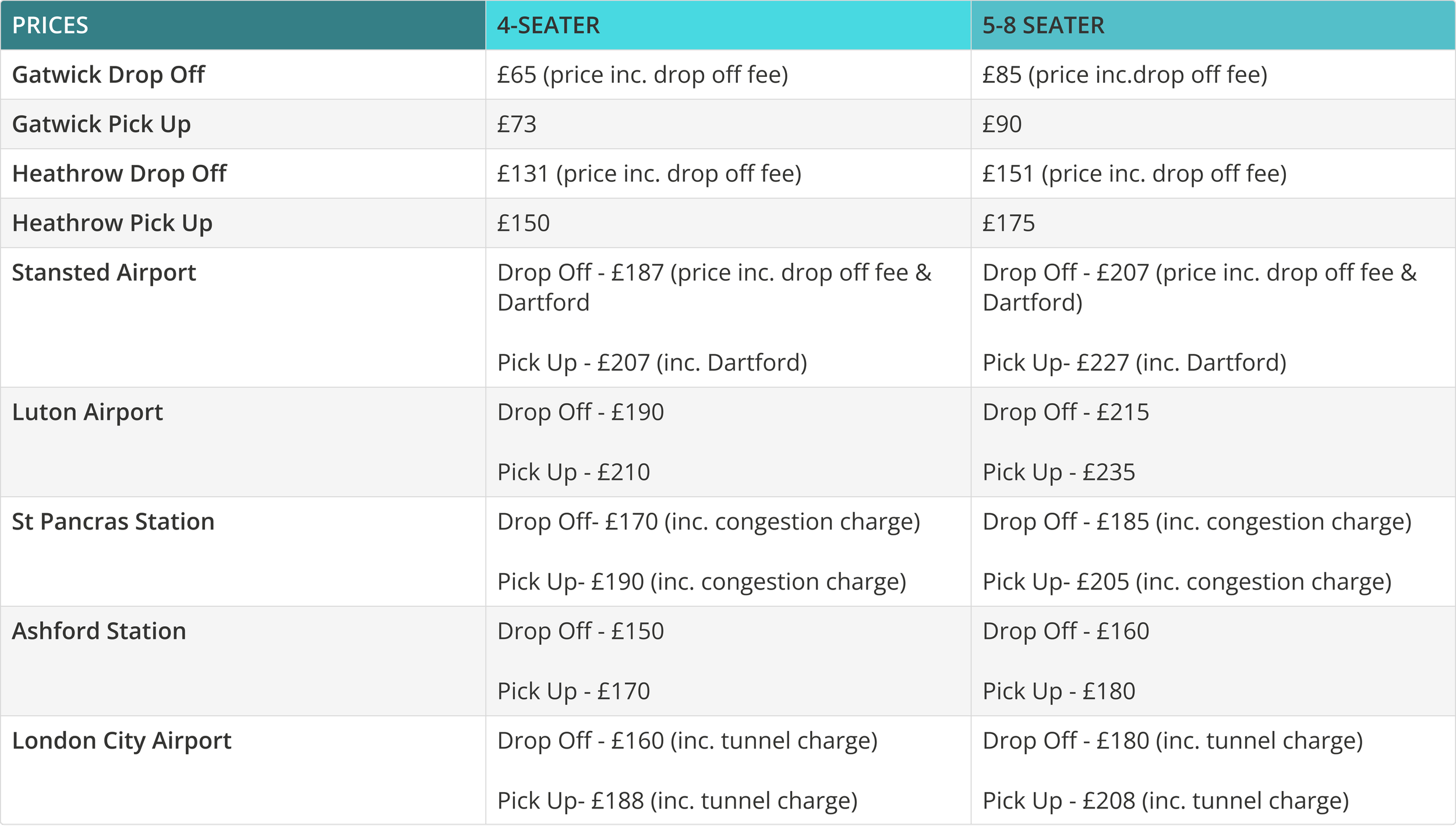
Task: Click the 5-8 SEATER column header
Action: pos(1043,26)
